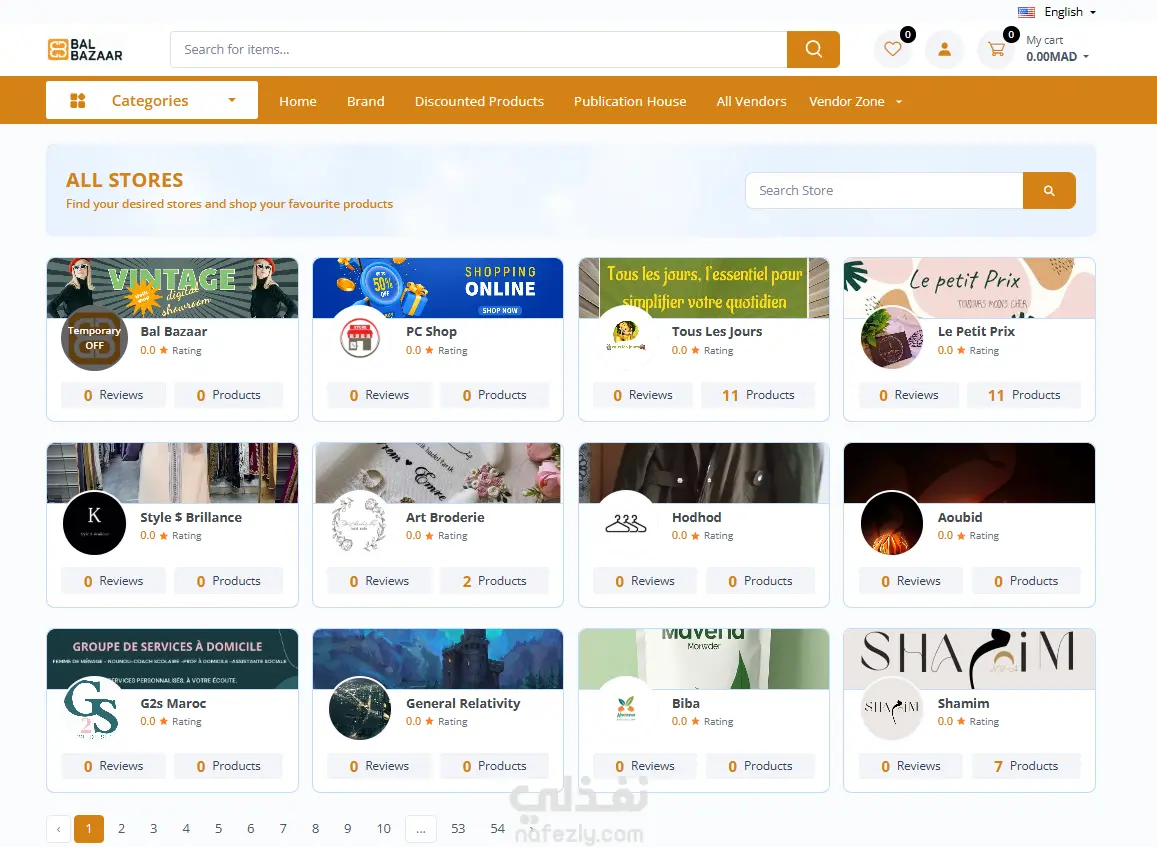Click the Le Petit Prix store avatar
Image resolution: width=1157 pixels, height=847 pixels.
tap(891, 338)
